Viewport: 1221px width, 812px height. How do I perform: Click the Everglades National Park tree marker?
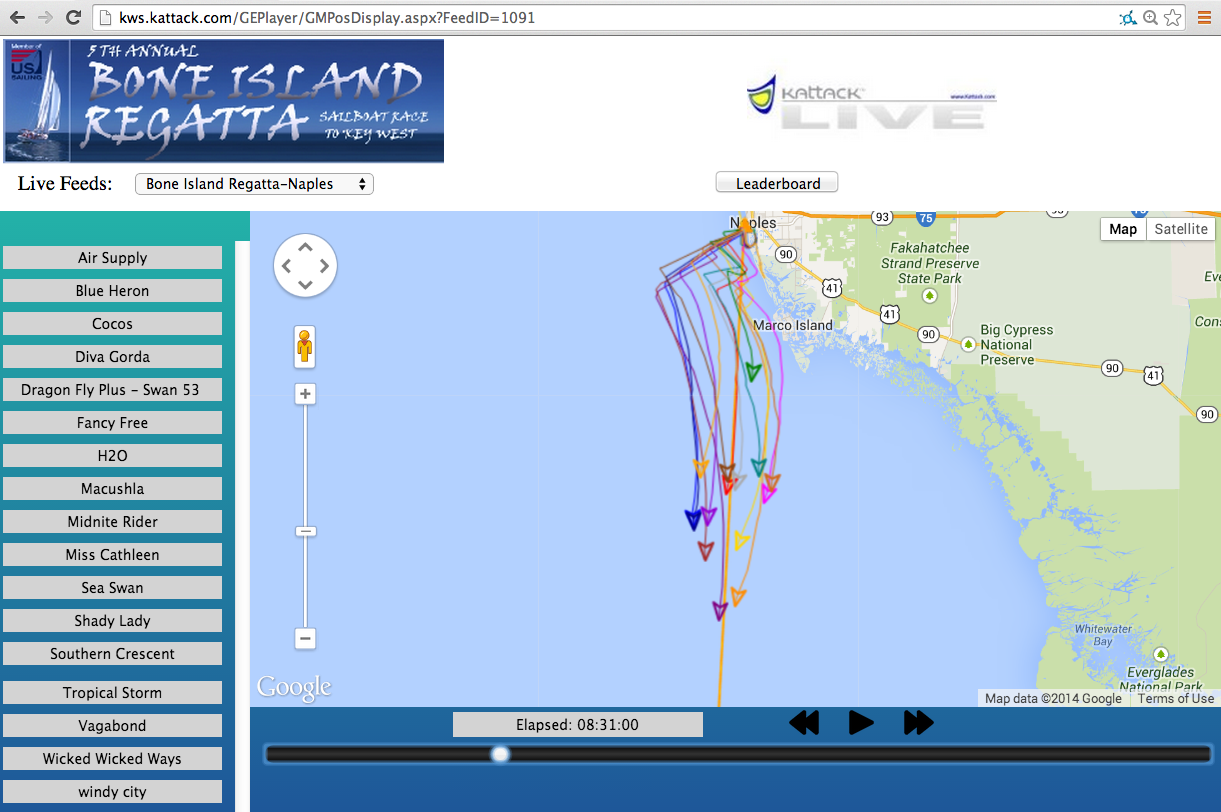click(x=1160, y=654)
